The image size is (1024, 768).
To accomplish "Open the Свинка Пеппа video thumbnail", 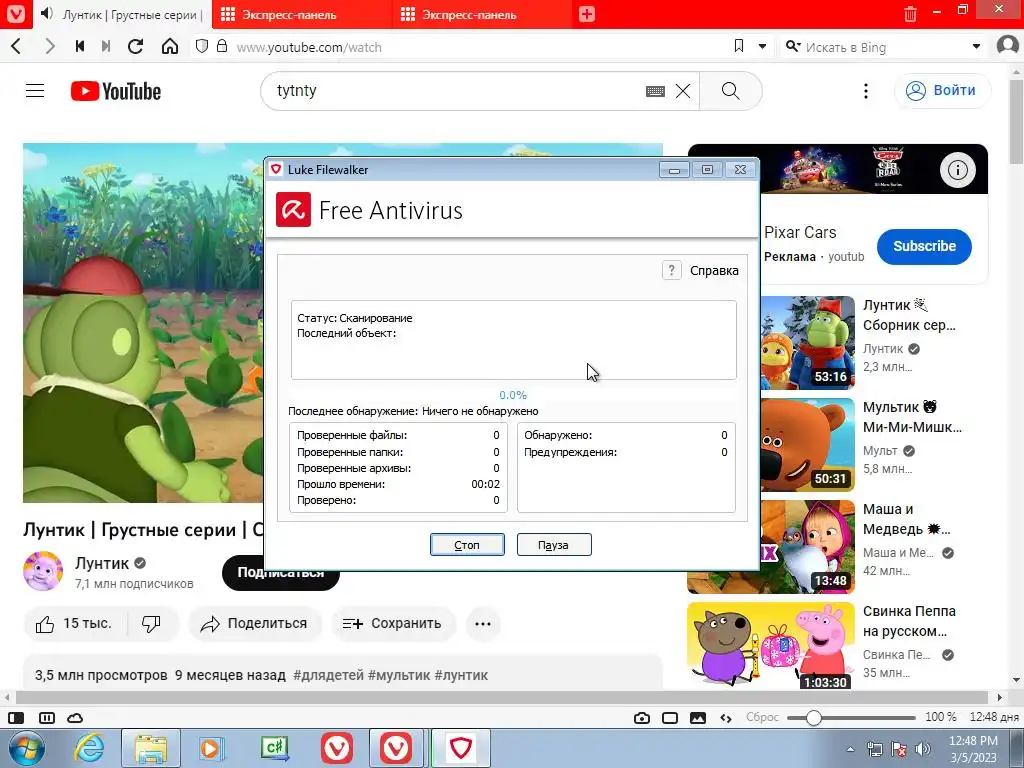I will 771,647.
